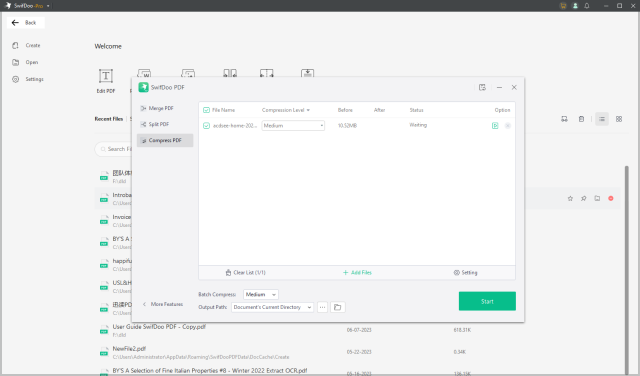Open Settings in the left sidebar

click(x=28, y=79)
